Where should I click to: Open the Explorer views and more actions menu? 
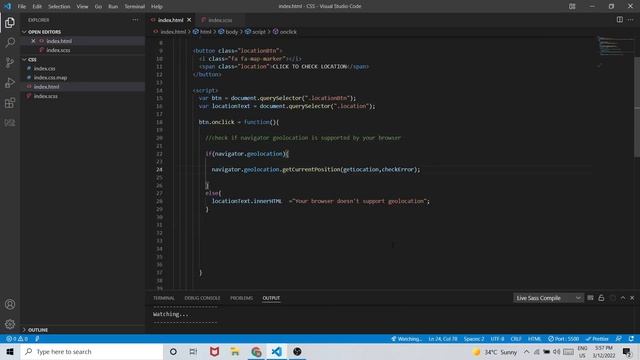(x=135, y=20)
